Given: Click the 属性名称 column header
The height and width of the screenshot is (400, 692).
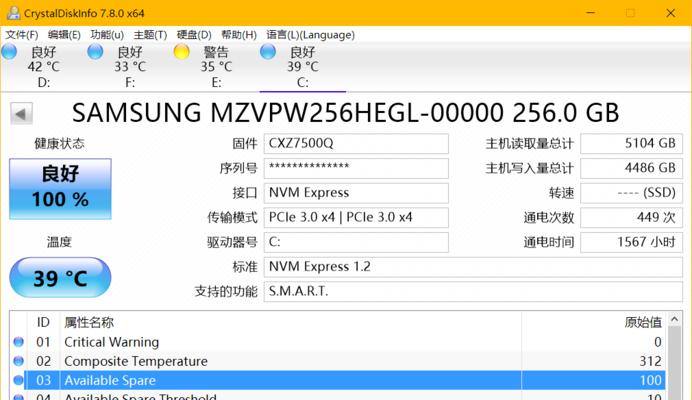Looking at the screenshot, I should tap(290, 322).
